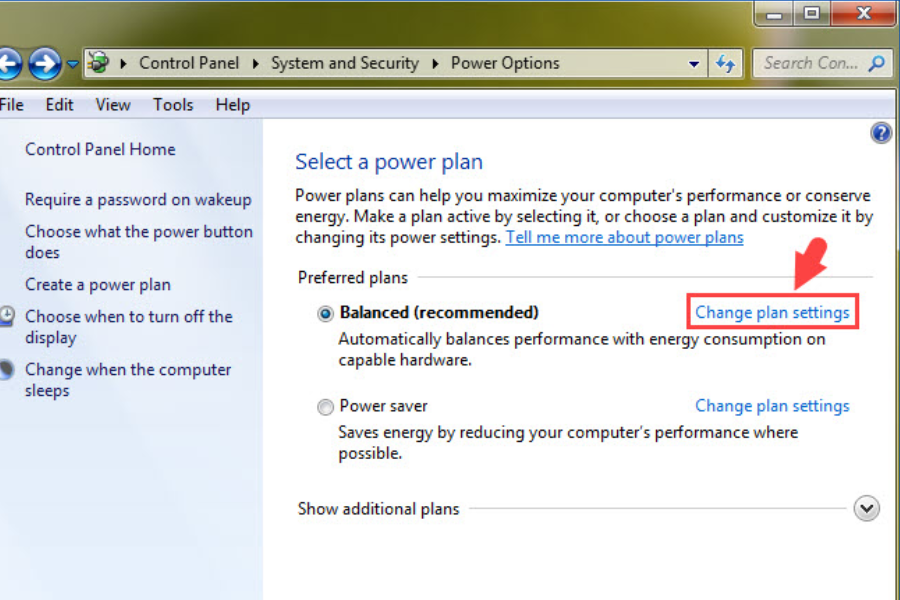
Task: Click the refresh icon beside address bar
Action: (x=726, y=63)
